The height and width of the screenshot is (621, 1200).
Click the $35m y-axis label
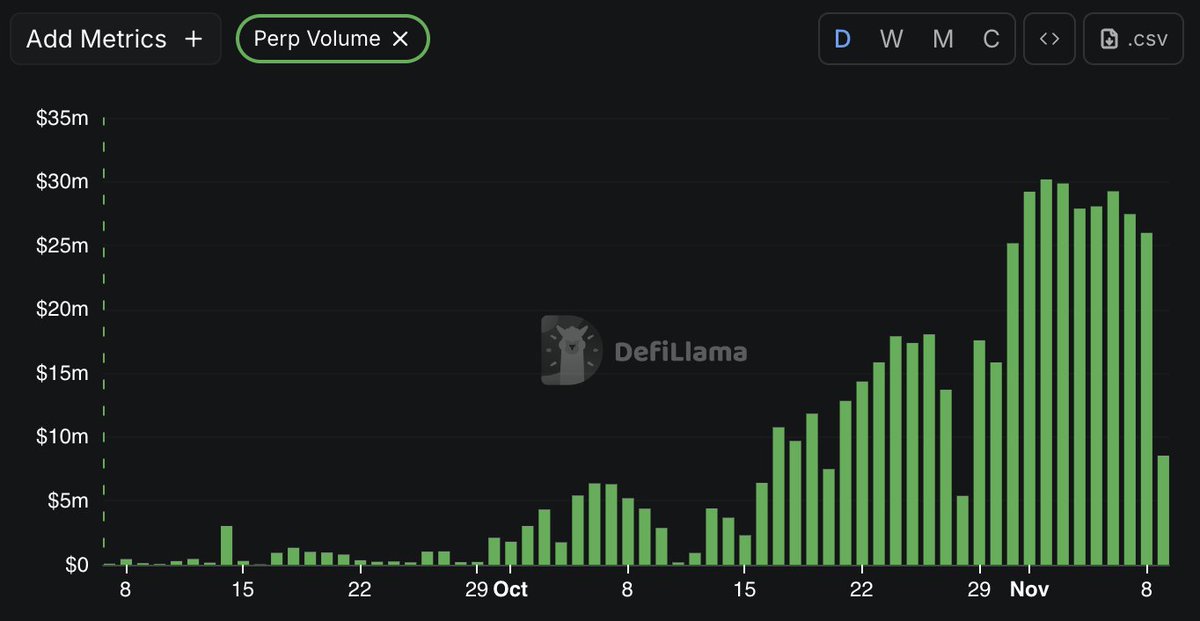(x=62, y=117)
